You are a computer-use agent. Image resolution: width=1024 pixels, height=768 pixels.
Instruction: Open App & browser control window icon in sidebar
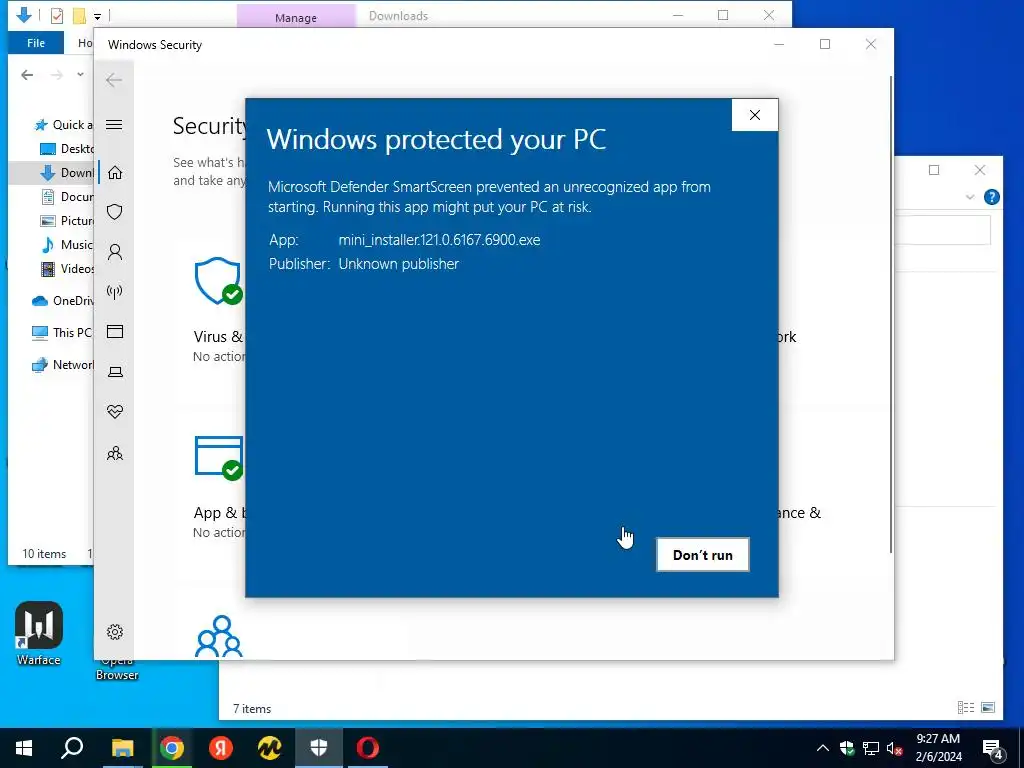(115, 332)
